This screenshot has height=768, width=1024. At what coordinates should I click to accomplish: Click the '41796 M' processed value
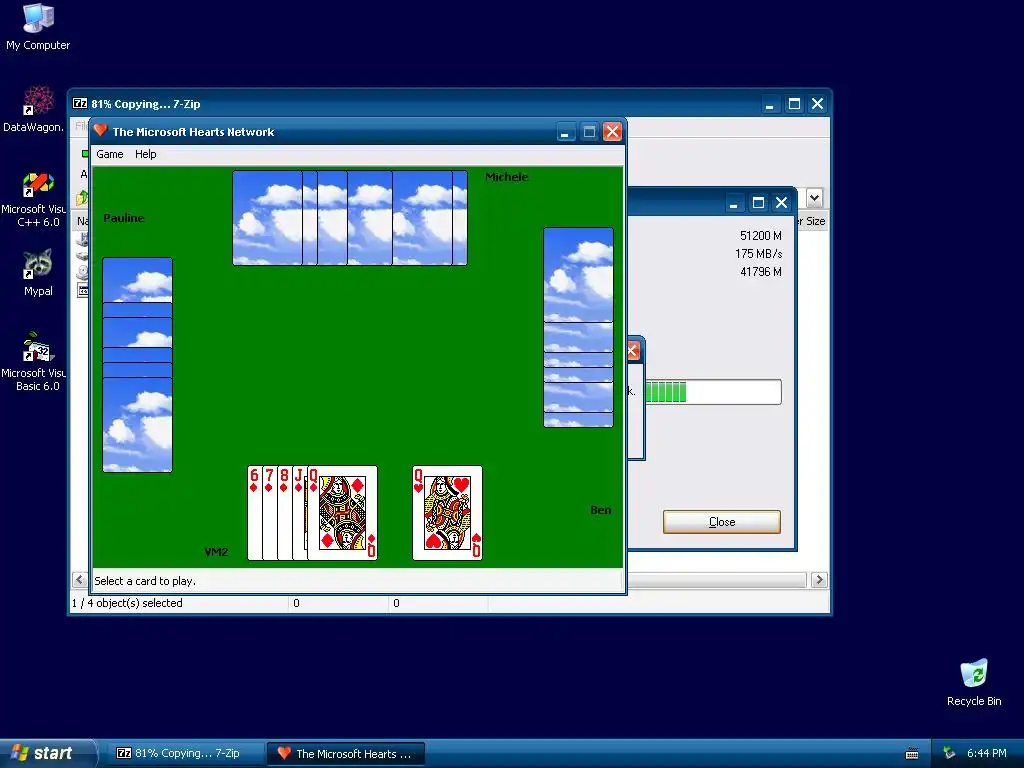click(761, 272)
